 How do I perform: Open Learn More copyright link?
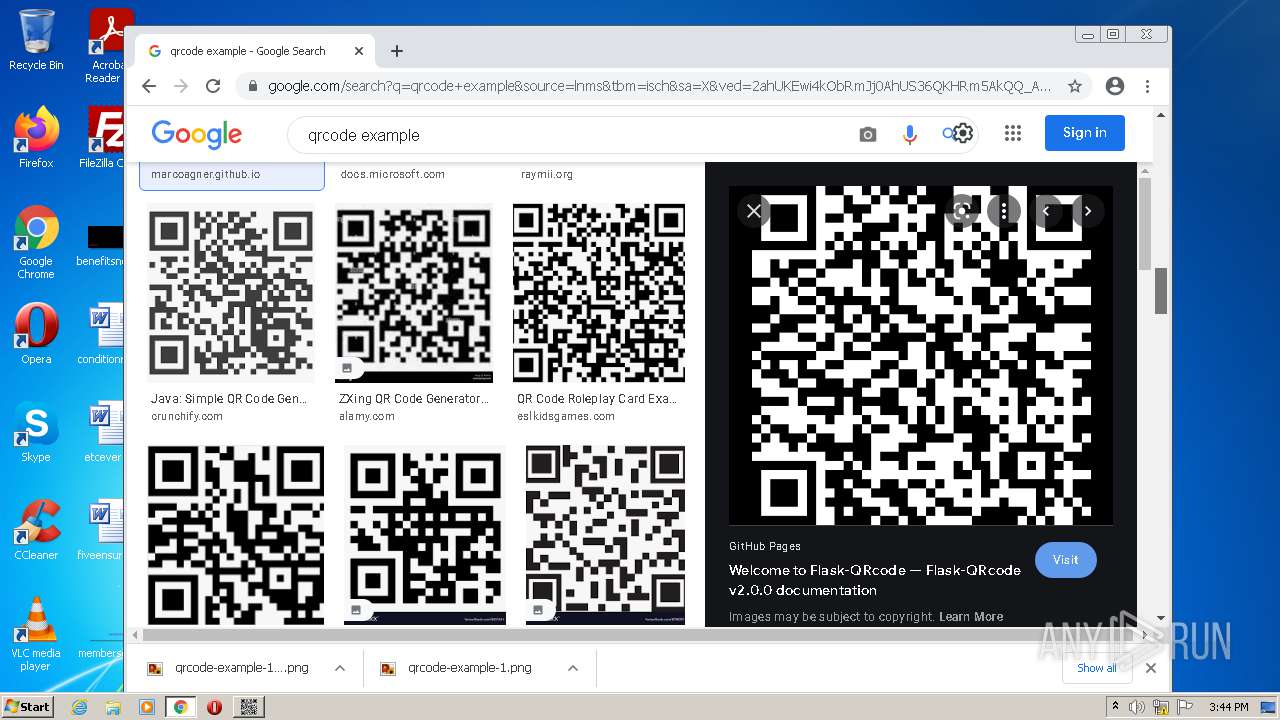coord(971,616)
